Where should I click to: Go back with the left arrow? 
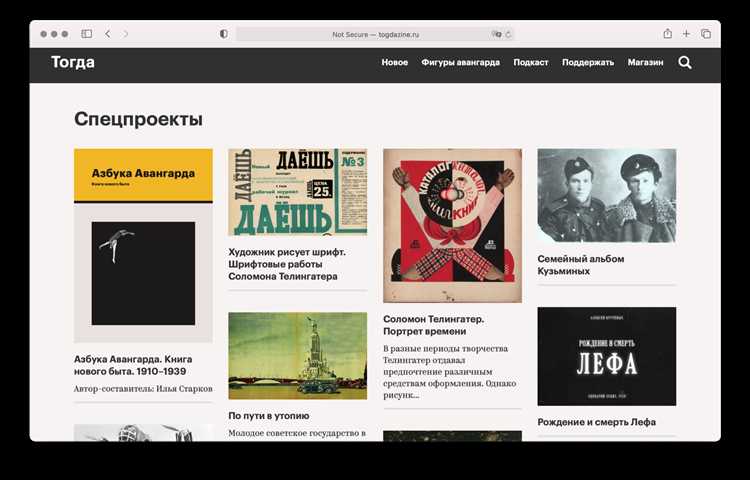108,34
